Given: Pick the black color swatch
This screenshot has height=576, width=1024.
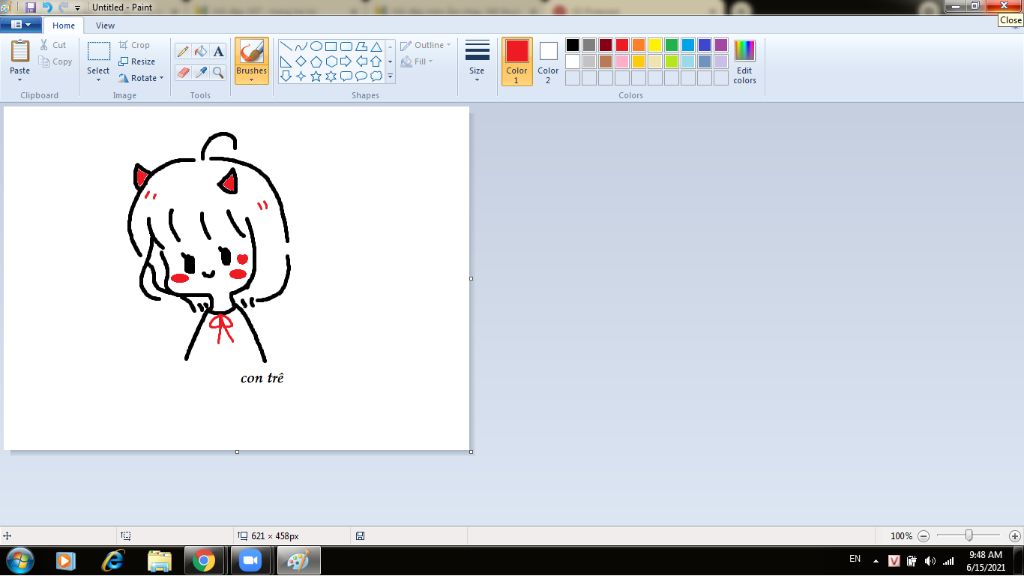Looking at the screenshot, I should 573,45.
